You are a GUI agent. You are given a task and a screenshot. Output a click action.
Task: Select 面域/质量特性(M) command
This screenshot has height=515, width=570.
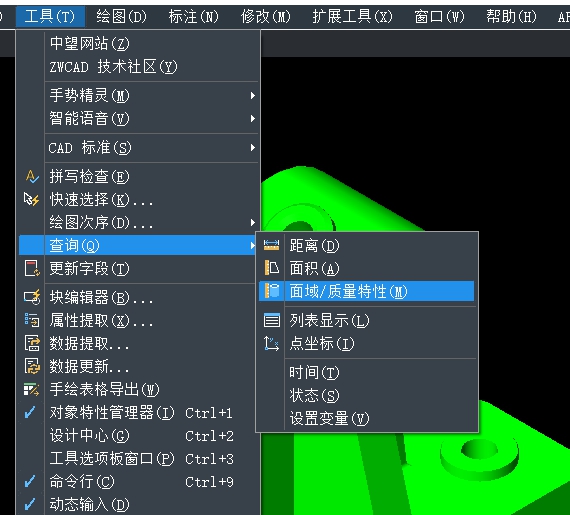[x=367, y=291]
